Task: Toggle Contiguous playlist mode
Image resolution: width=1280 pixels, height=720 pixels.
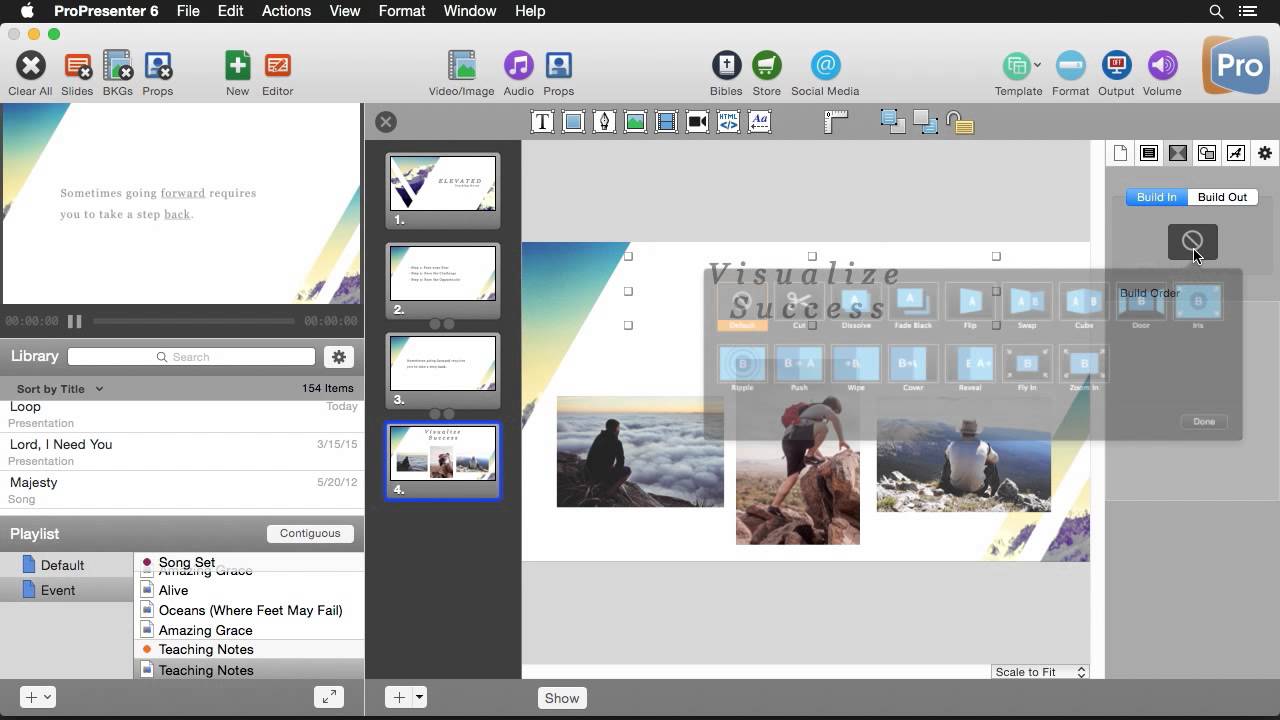Action: [310, 533]
